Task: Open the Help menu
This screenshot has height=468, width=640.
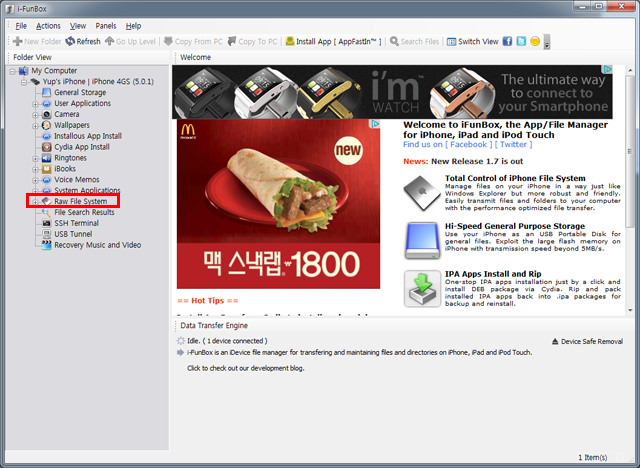Action: [x=133, y=26]
